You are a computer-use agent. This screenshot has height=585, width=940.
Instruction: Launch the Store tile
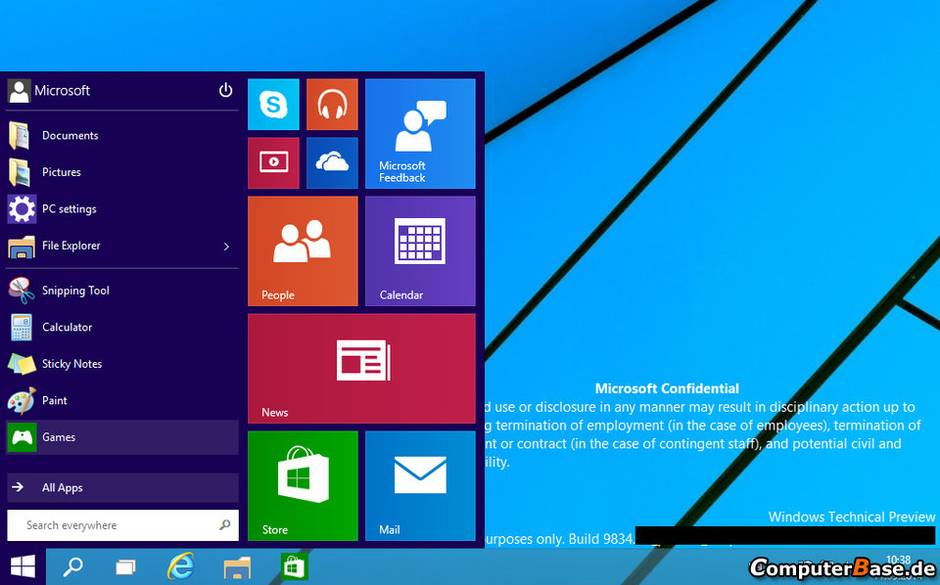click(x=303, y=486)
